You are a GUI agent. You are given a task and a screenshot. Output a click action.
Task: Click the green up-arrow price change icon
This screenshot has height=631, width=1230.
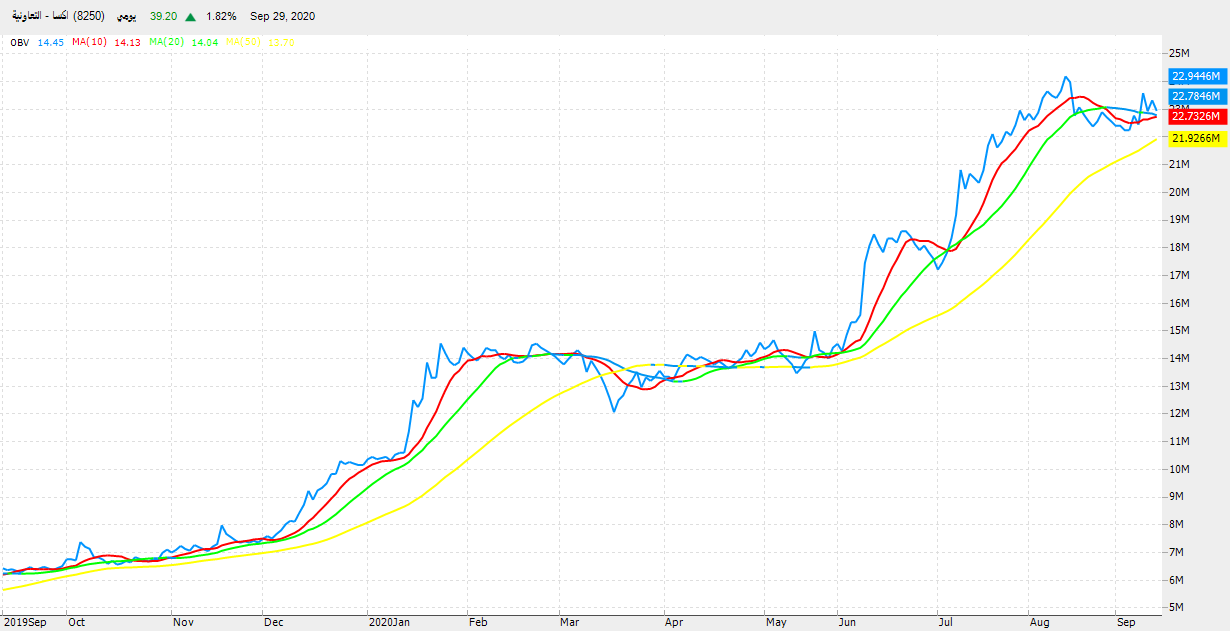tap(190, 17)
